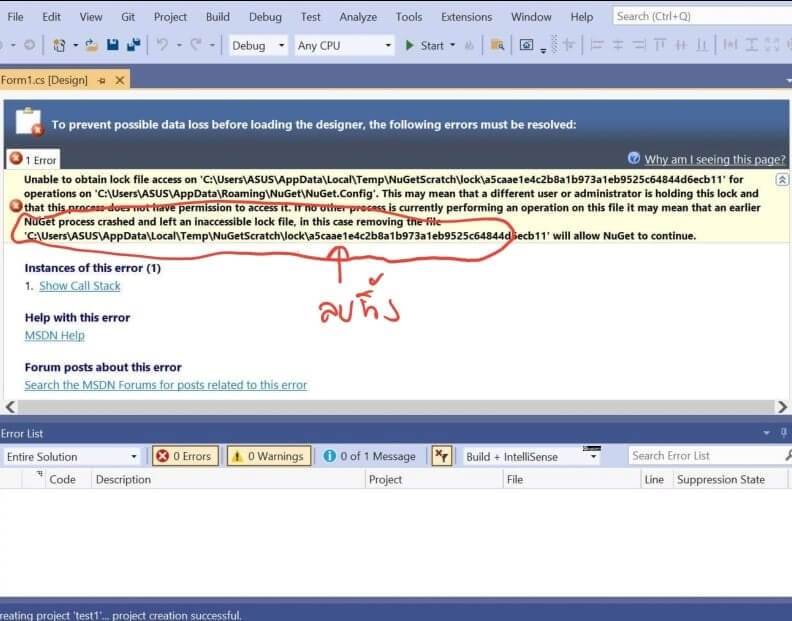This screenshot has height=621, width=792.
Task: Toggle the 0 Warnings filter
Action: pos(269,456)
